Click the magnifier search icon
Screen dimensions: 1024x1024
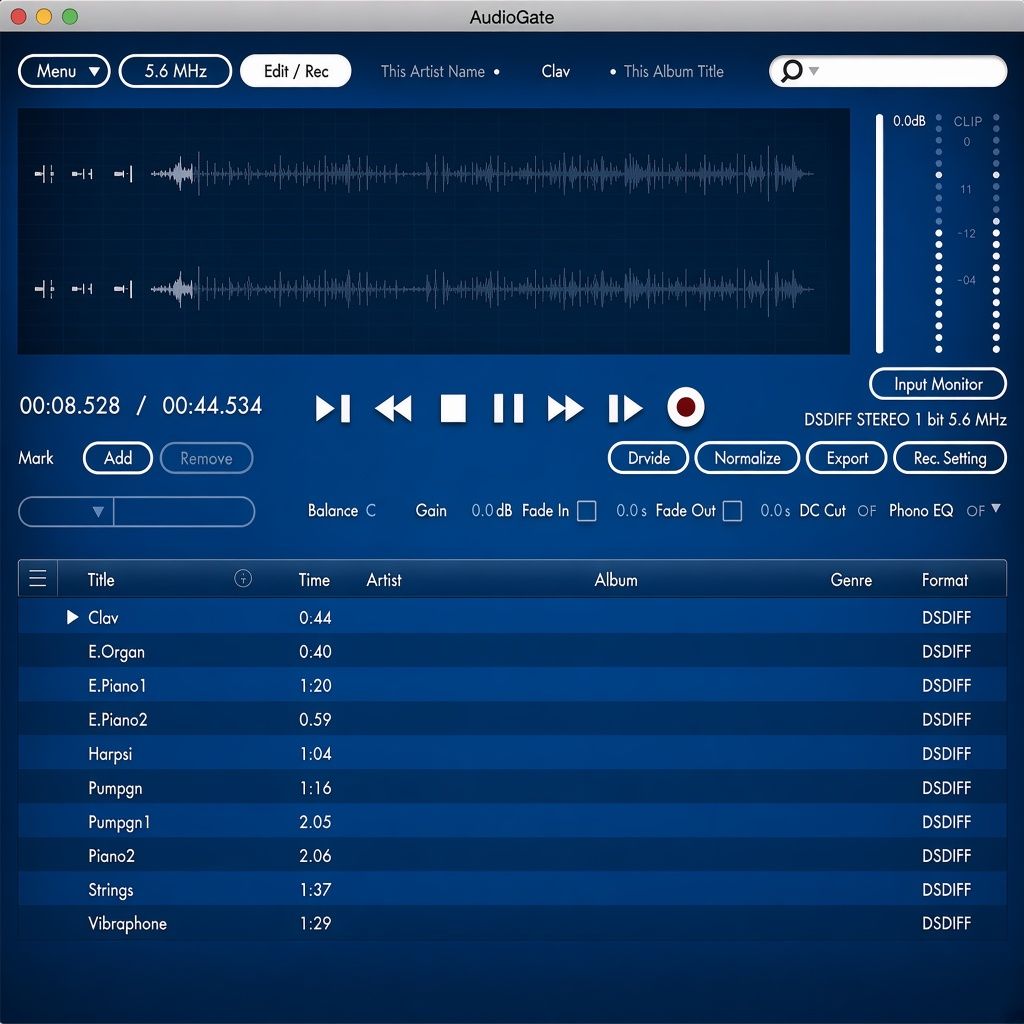tap(792, 71)
